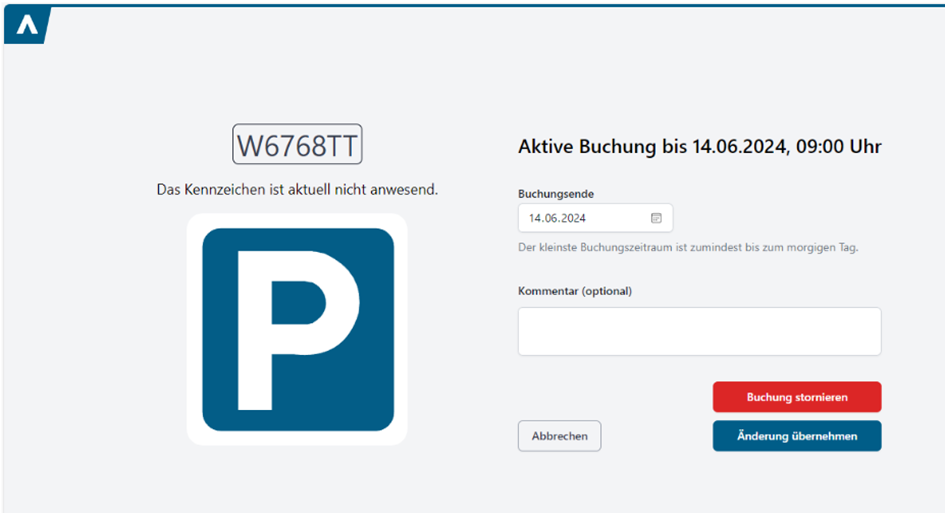Viewport: 945px width, 513px height.
Task: Click the Buchungsende label
Action: pyautogui.click(x=556, y=194)
